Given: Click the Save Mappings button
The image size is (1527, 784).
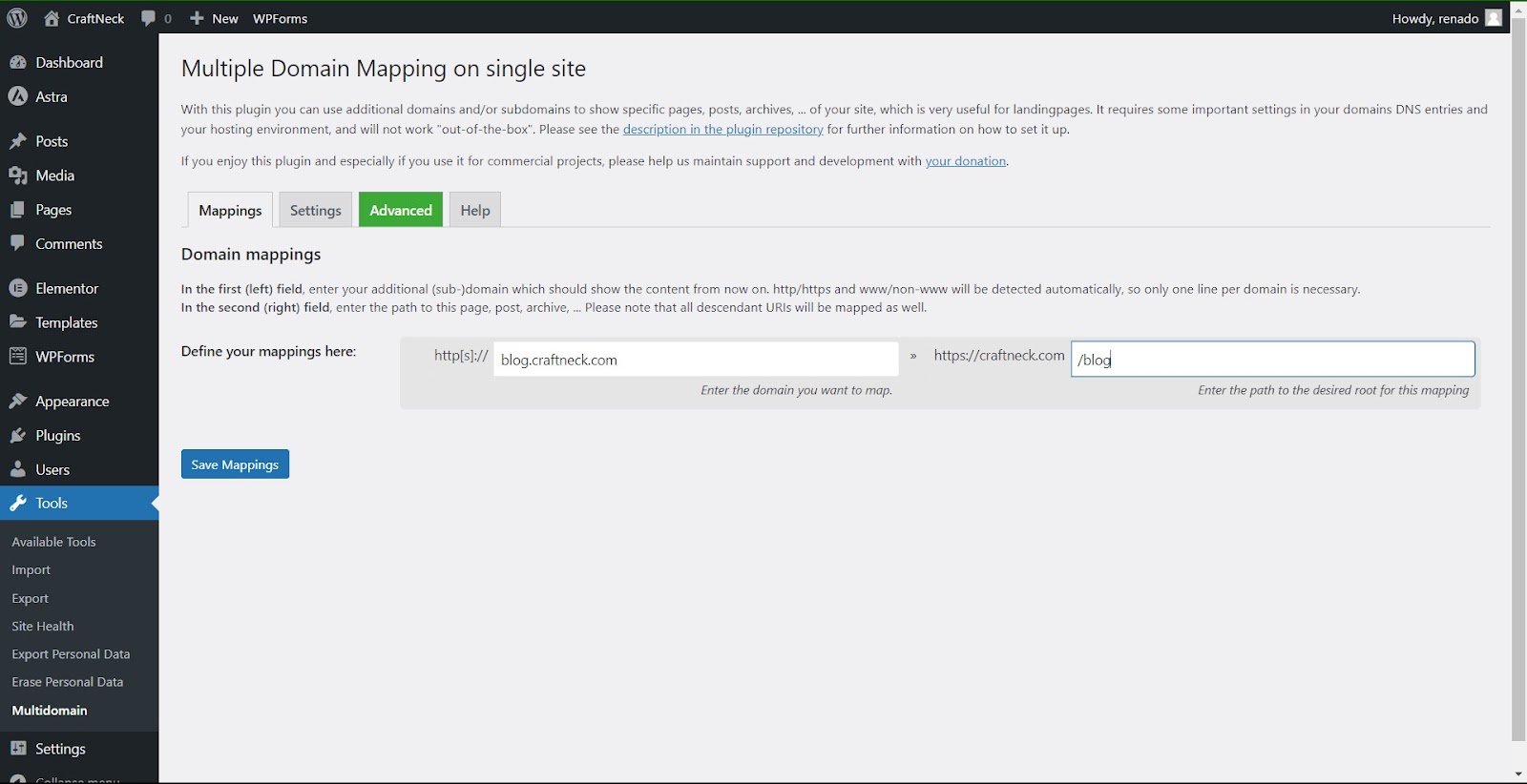Looking at the screenshot, I should pyautogui.click(x=235, y=464).
